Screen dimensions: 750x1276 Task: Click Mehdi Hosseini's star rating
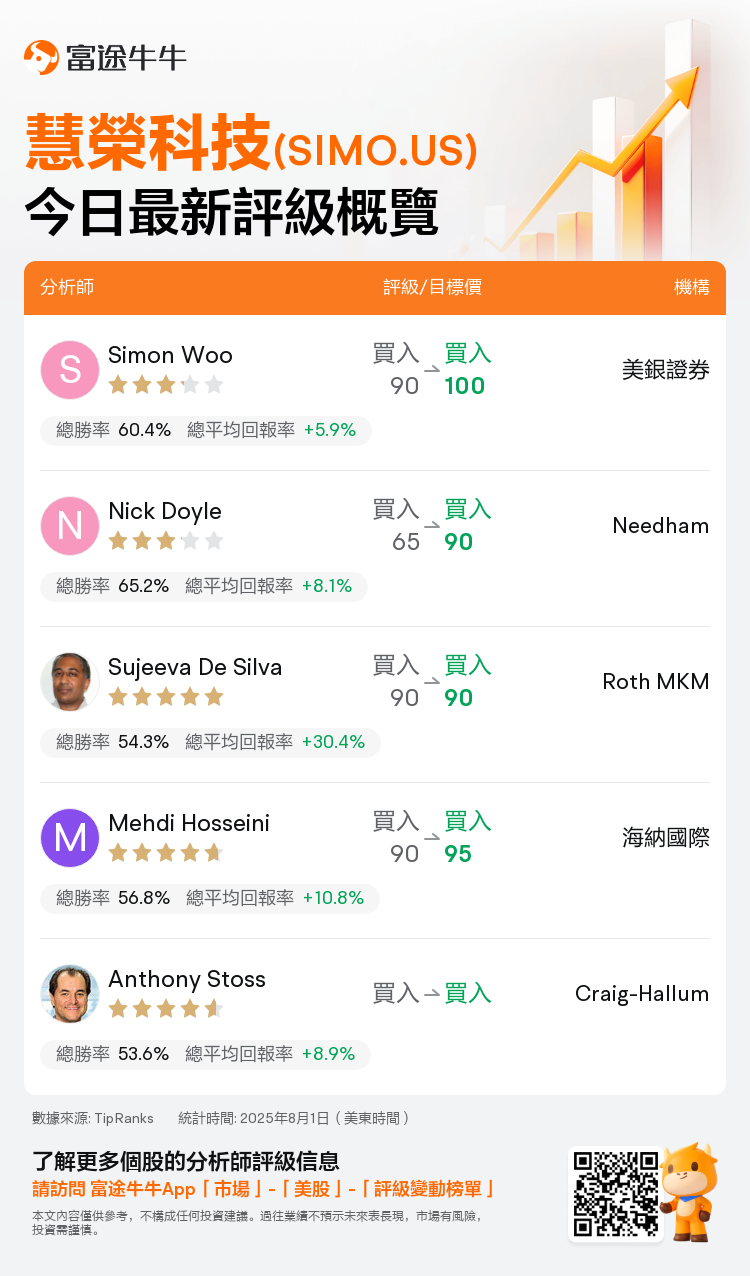[165, 853]
